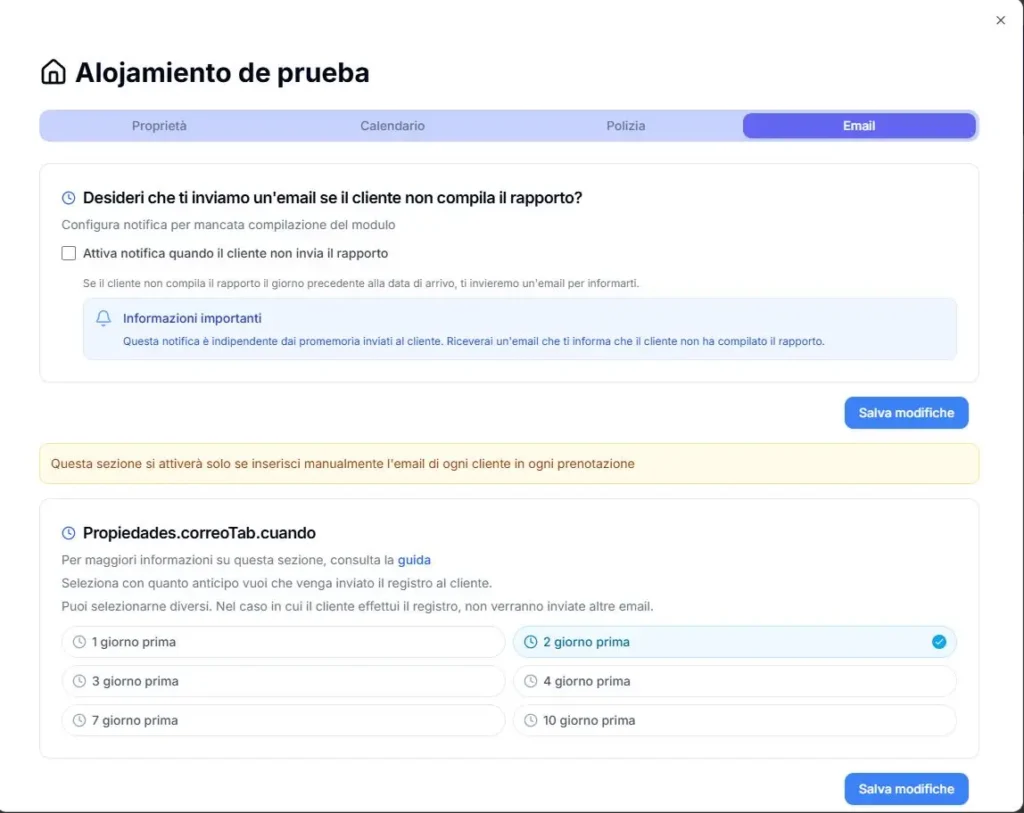Switch to the Proprietà tab
The image size is (1024, 813).
click(157, 125)
